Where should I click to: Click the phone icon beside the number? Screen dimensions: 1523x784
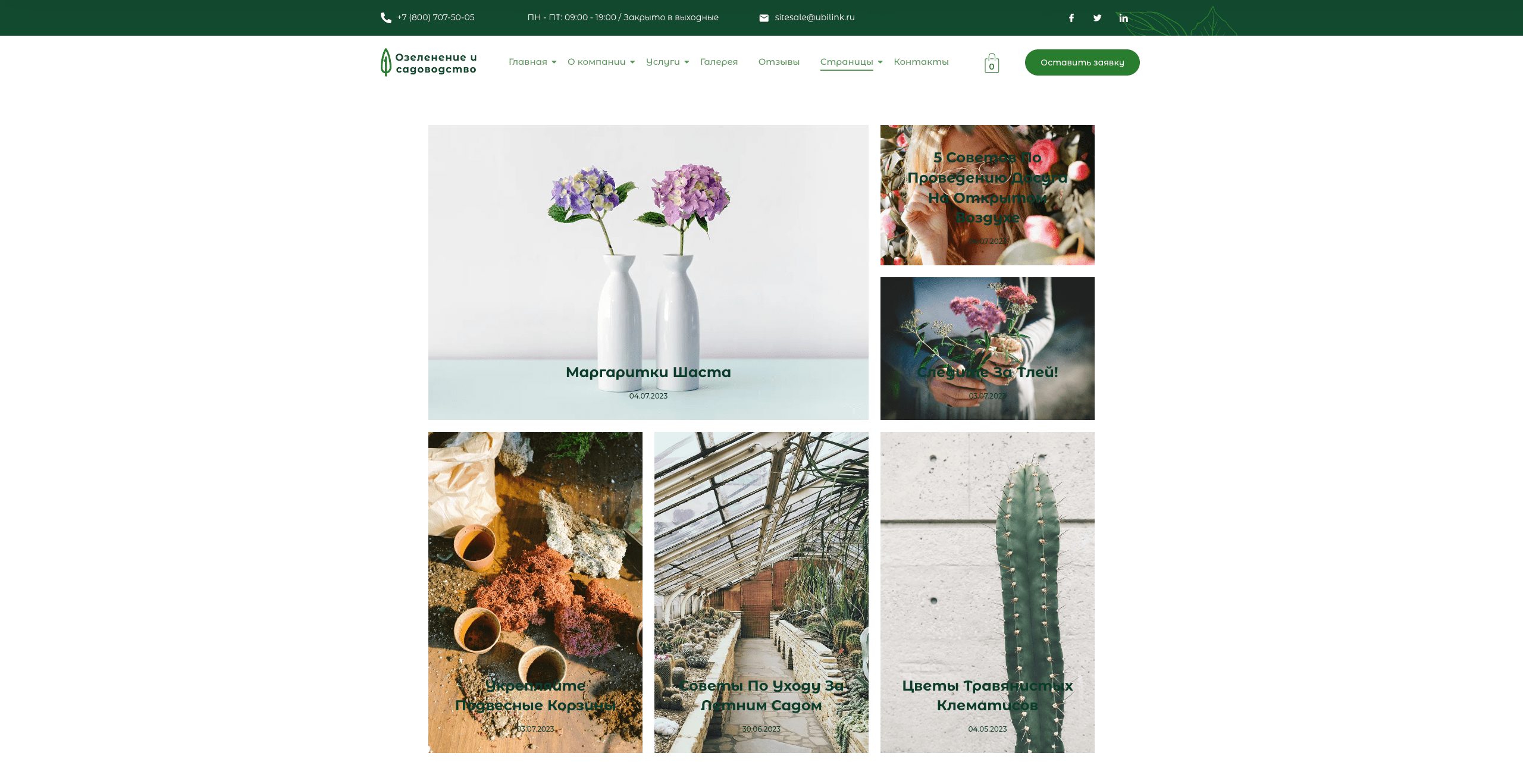tap(386, 18)
